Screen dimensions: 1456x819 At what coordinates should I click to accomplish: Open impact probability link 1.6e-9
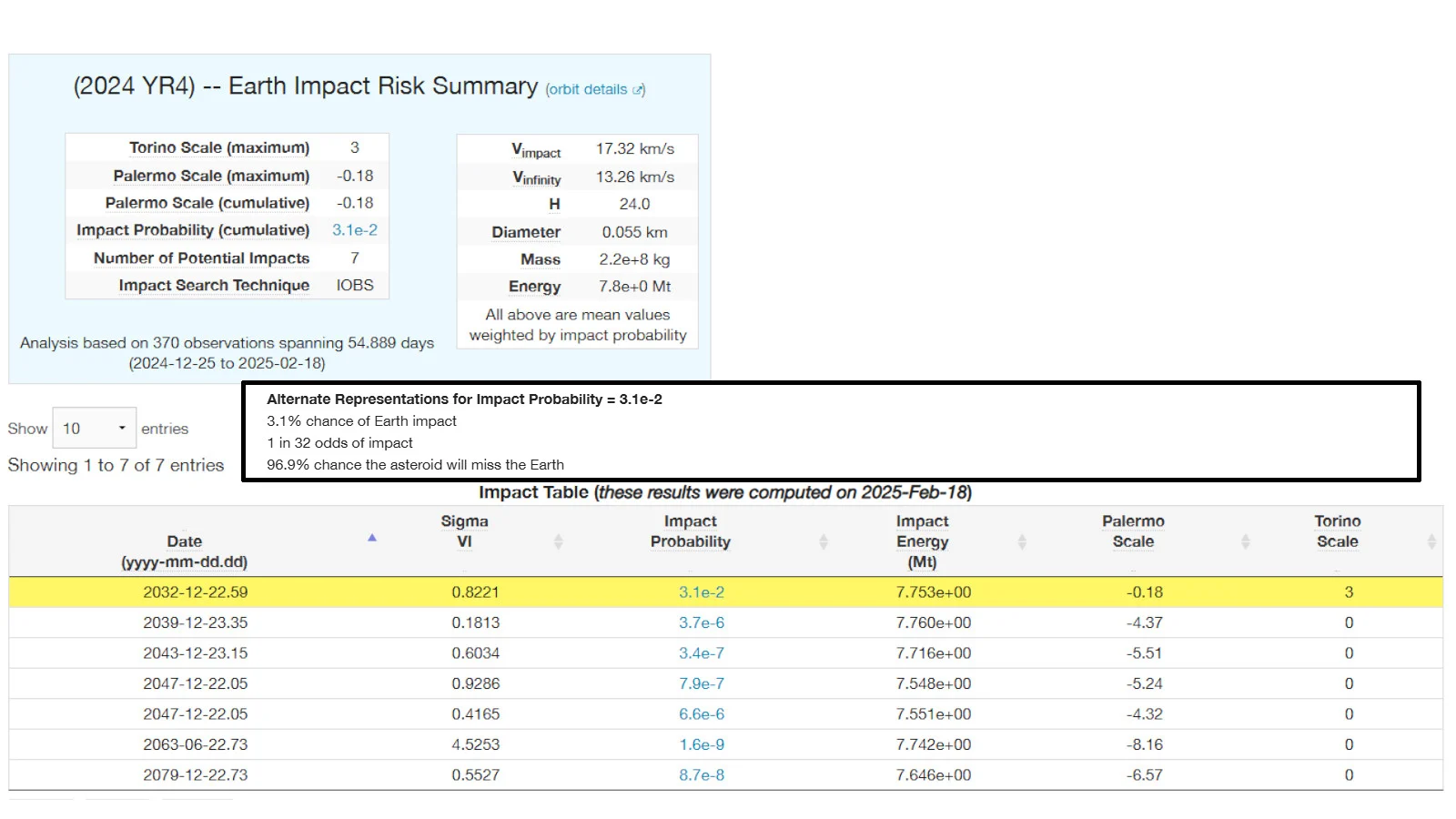coord(702,744)
